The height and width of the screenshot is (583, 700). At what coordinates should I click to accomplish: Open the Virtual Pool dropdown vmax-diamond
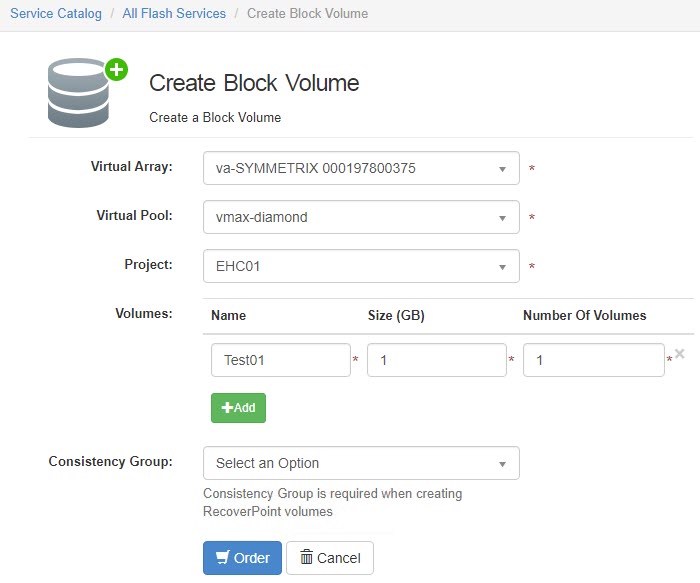pyautogui.click(x=361, y=217)
